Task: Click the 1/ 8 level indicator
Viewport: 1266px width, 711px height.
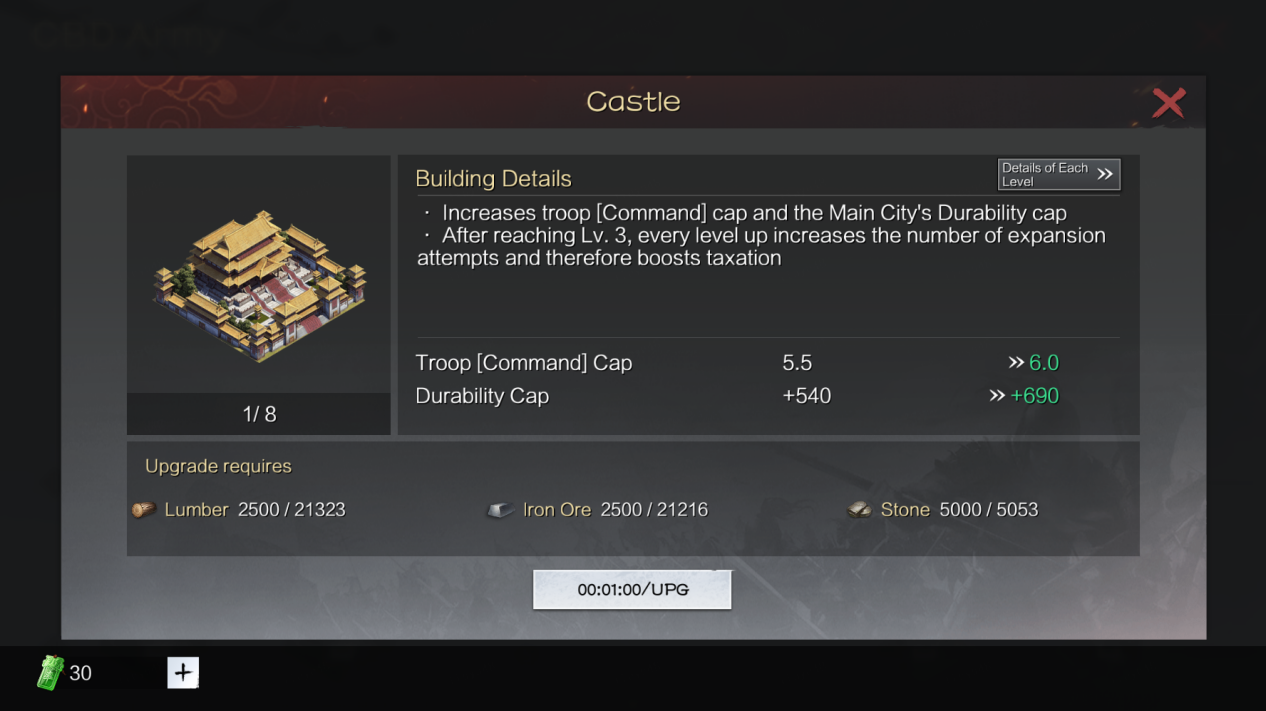Action: pyautogui.click(x=259, y=414)
